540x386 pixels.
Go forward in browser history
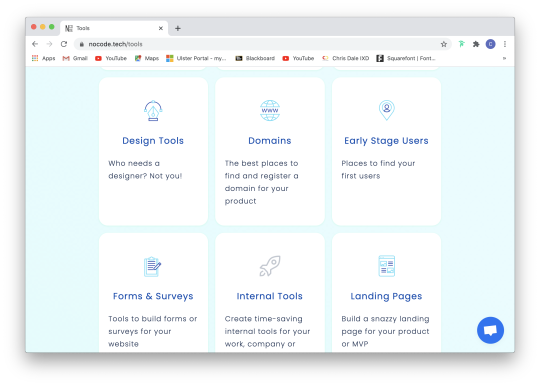(x=49, y=44)
